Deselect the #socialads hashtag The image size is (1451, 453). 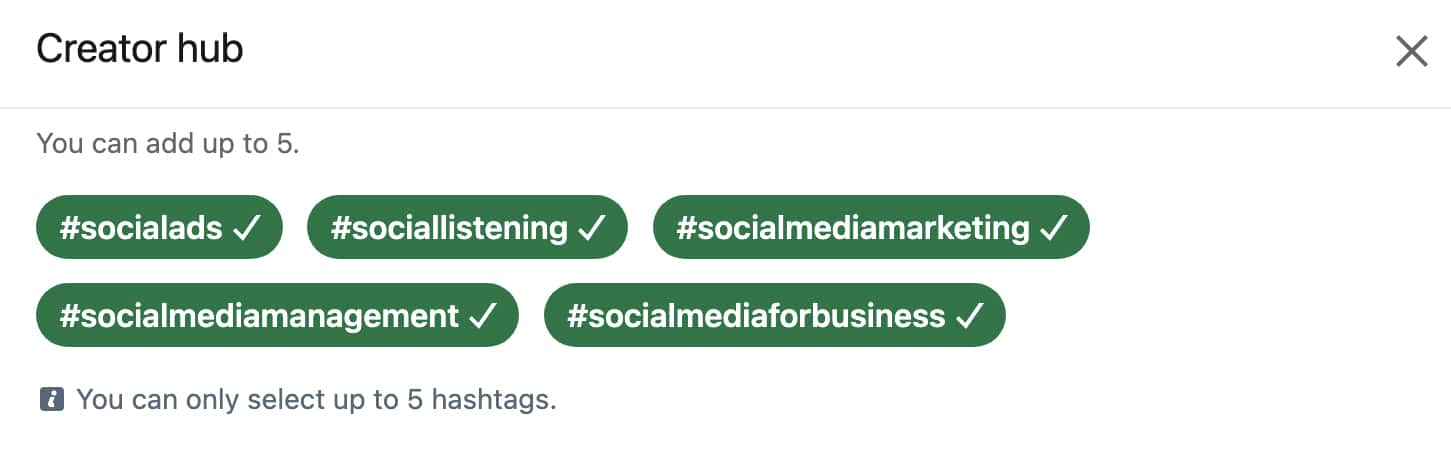point(160,228)
